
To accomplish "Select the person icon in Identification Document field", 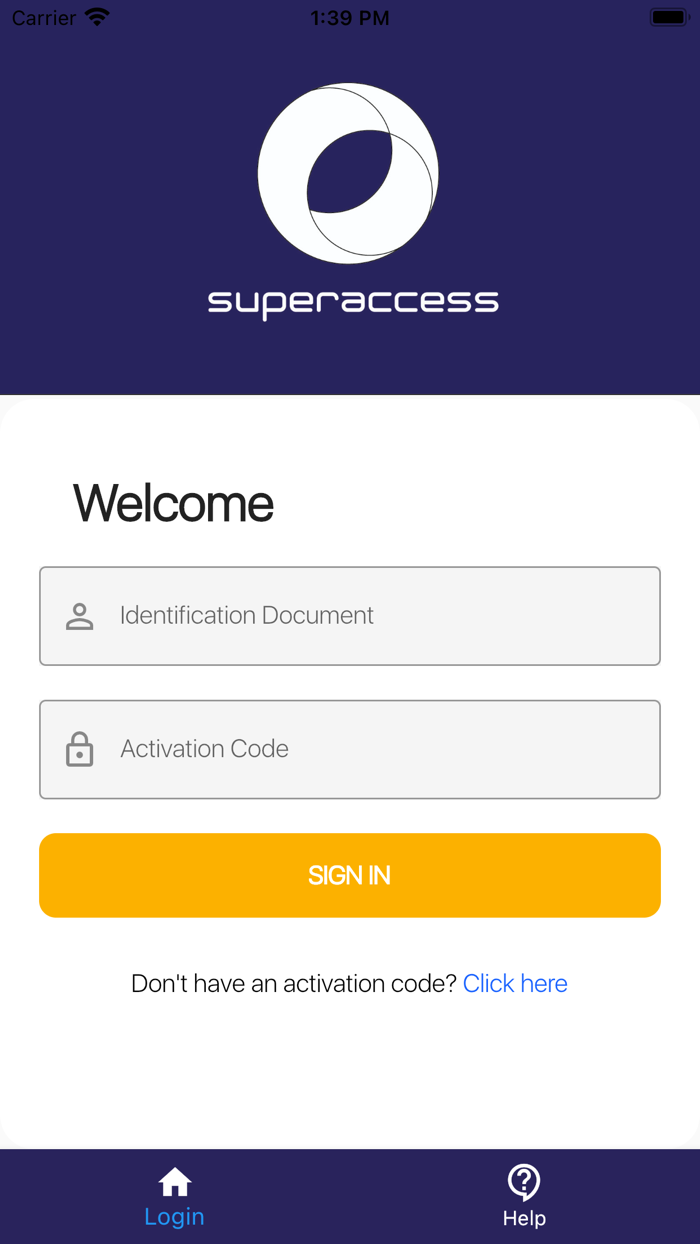I will (x=79, y=615).
